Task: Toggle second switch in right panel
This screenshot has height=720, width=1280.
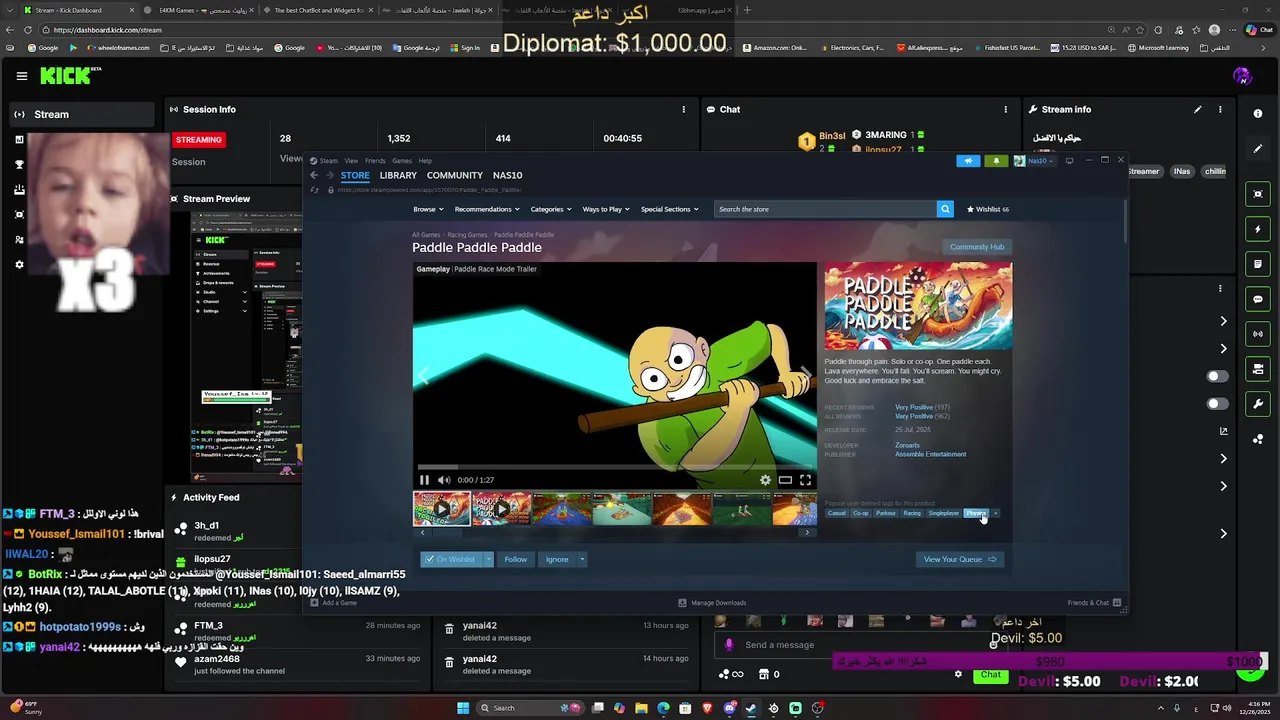Action: tap(1217, 404)
